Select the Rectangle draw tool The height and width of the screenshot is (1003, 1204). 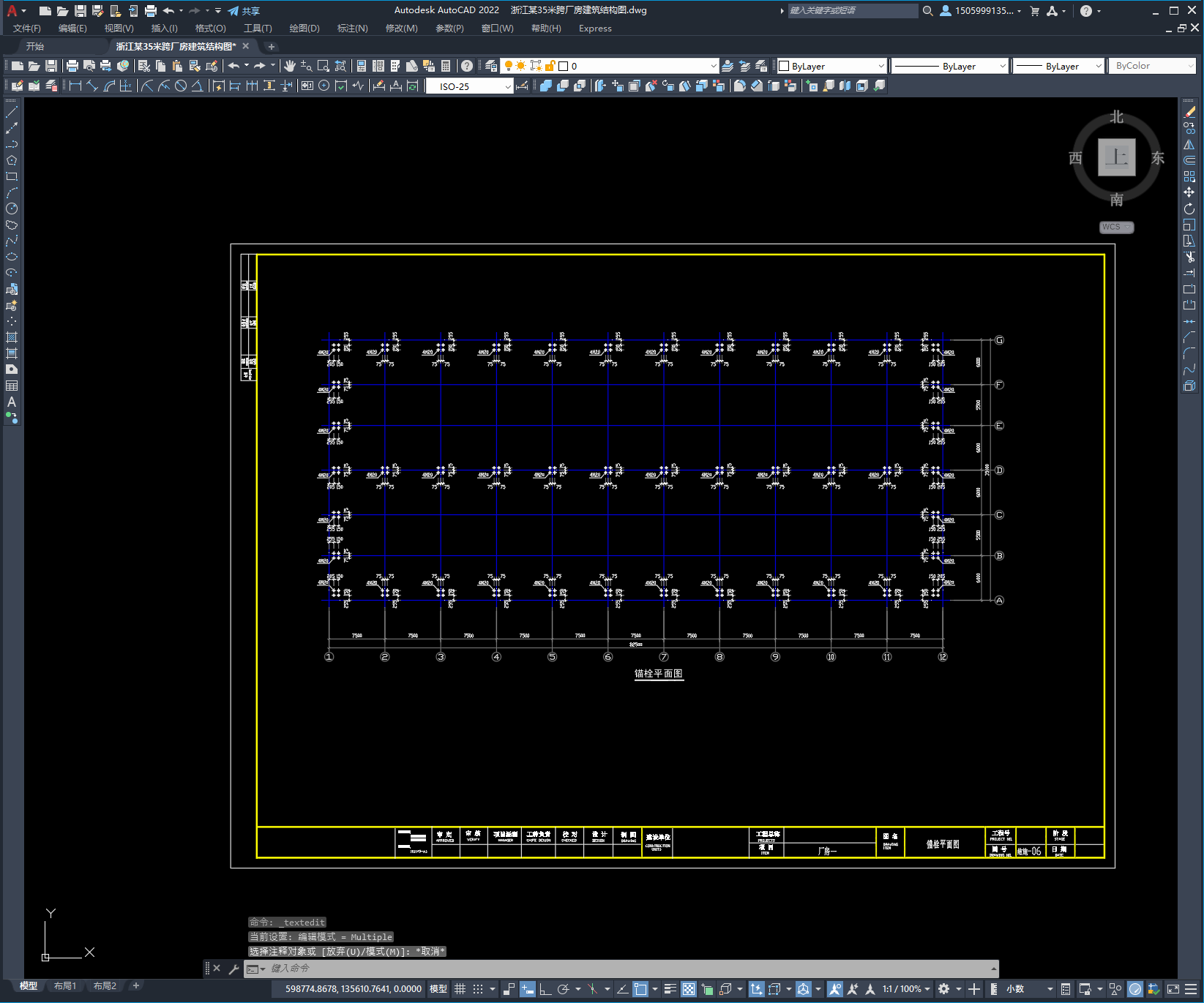[12, 176]
